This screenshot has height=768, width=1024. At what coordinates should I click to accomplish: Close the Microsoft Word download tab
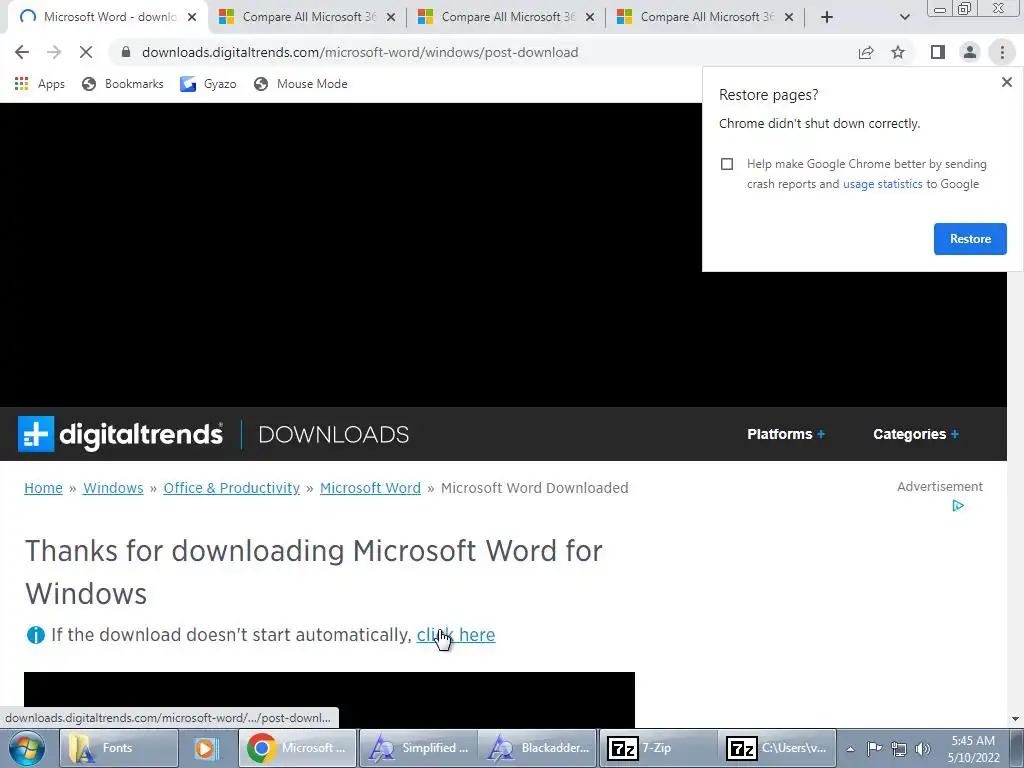(192, 17)
